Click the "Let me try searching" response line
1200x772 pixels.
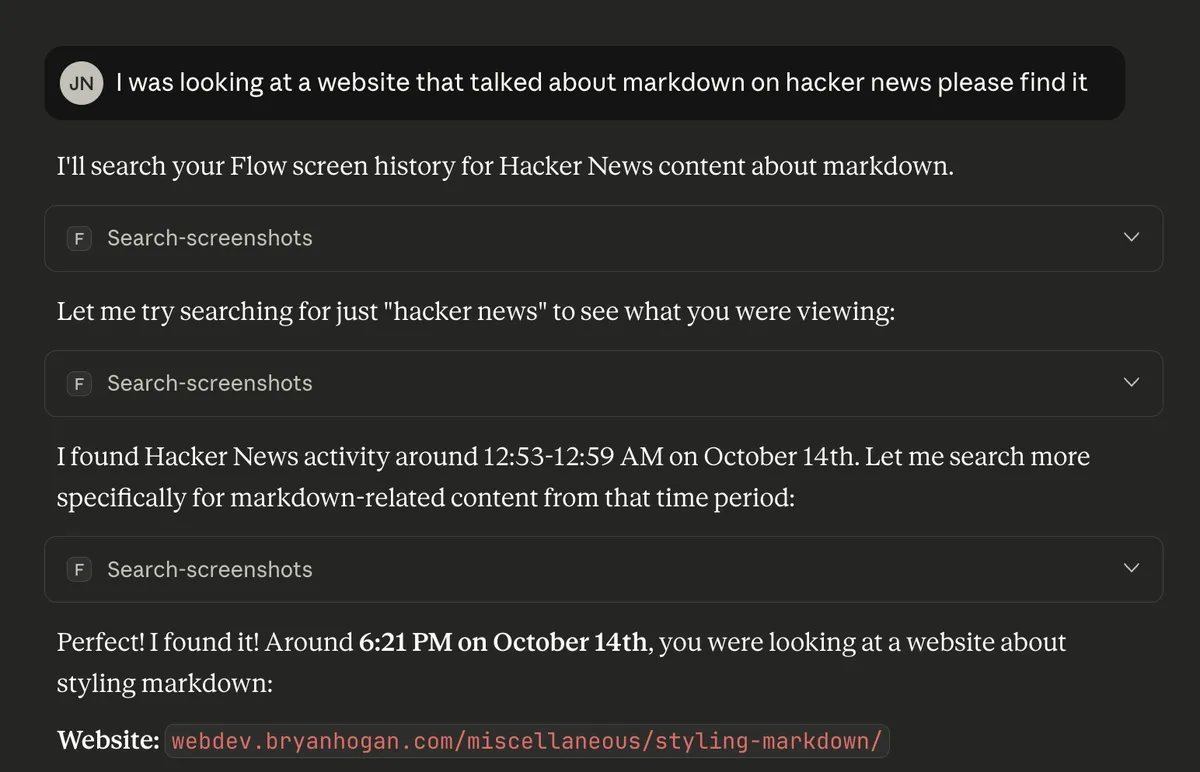pyautogui.click(x=475, y=311)
